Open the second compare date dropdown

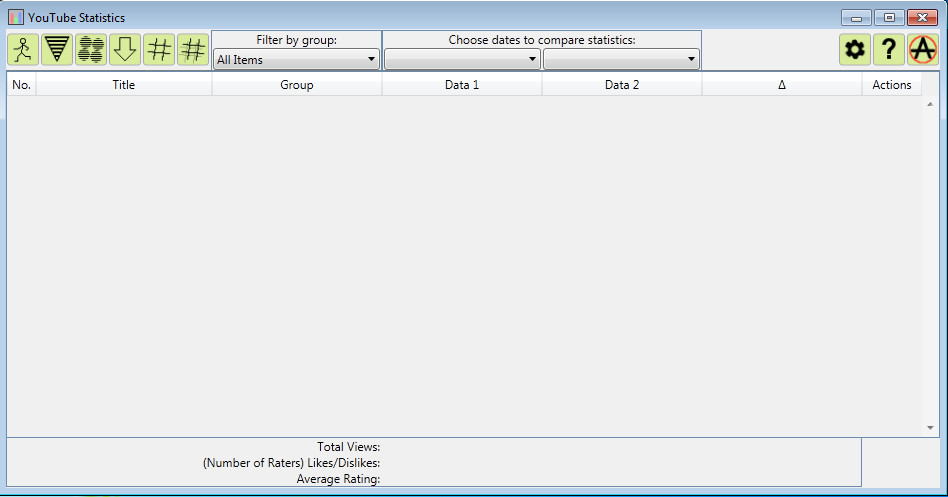click(622, 59)
